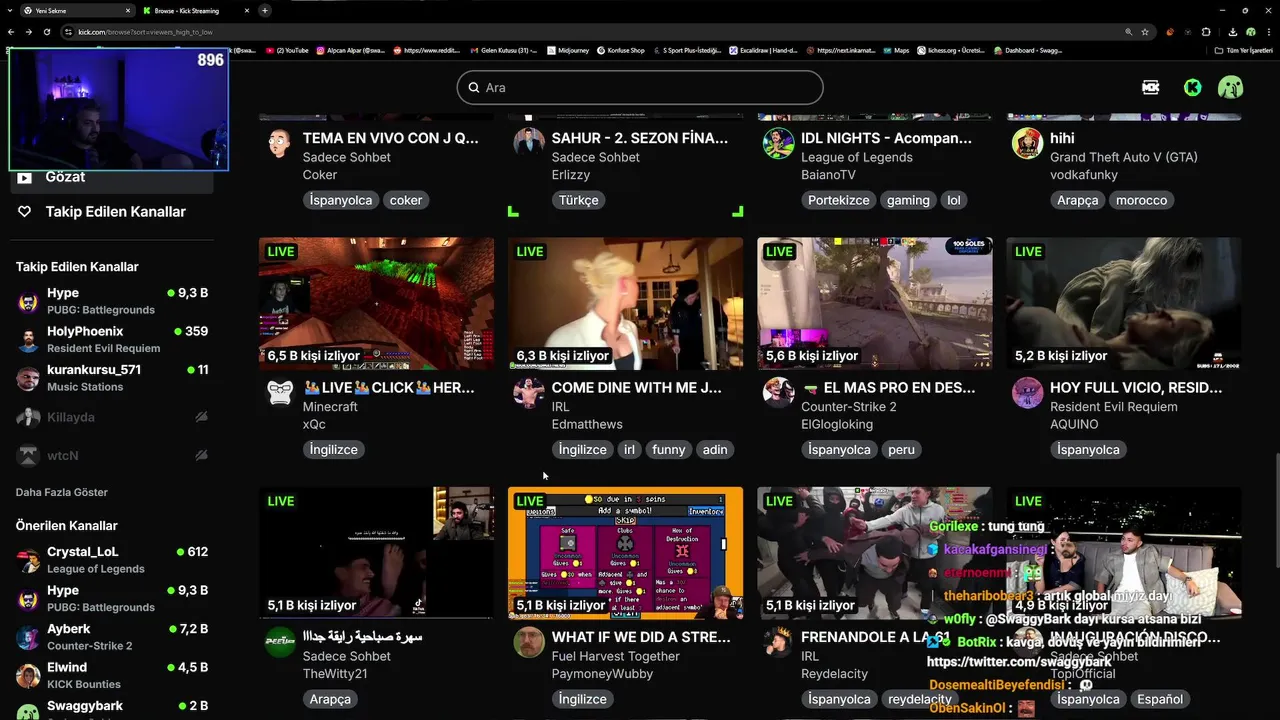Click the HDK icon in the top bar
The width and height of the screenshot is (1280, 720).
1151,88
